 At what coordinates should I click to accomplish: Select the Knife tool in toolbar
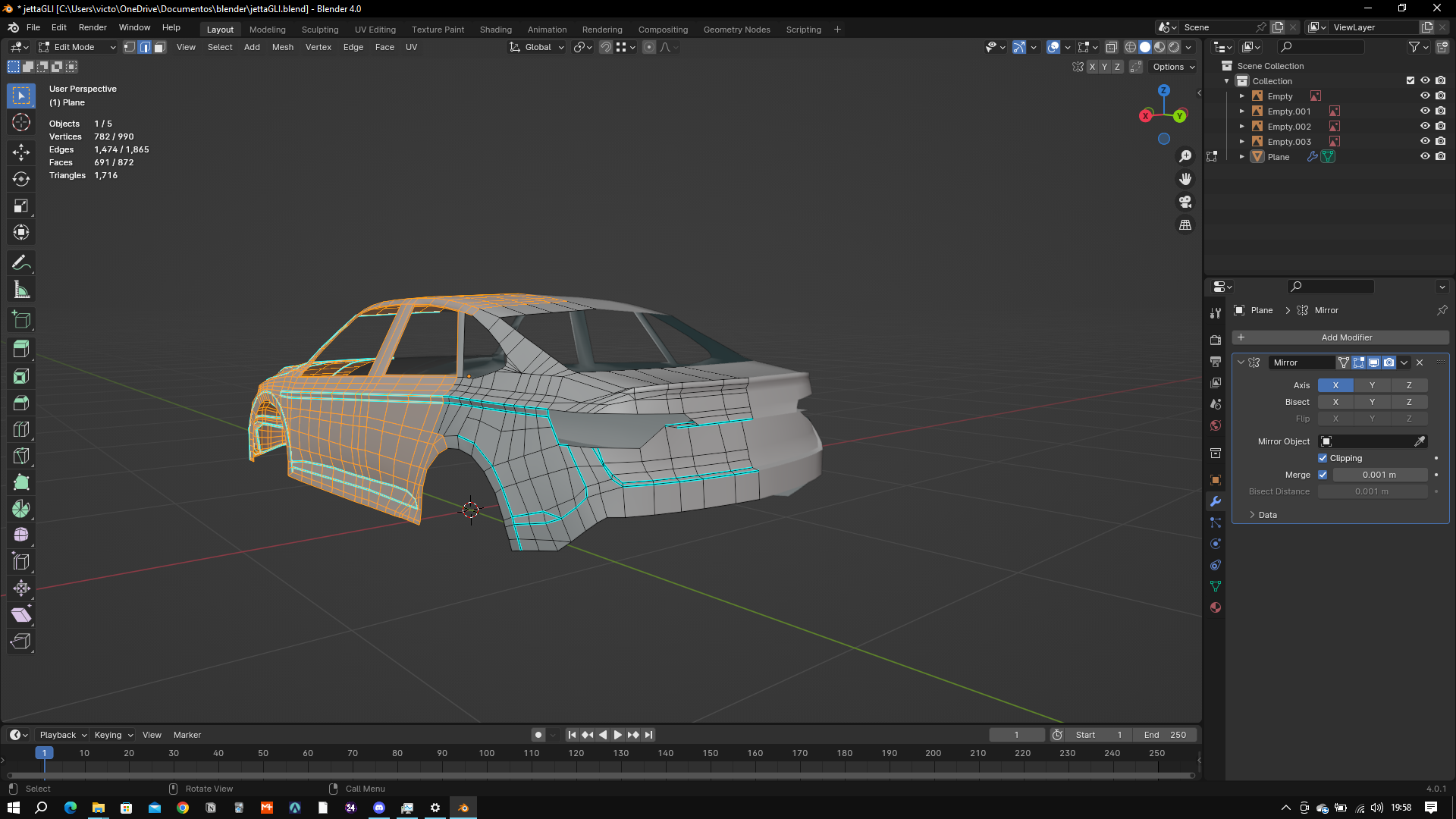coord(21,456)
